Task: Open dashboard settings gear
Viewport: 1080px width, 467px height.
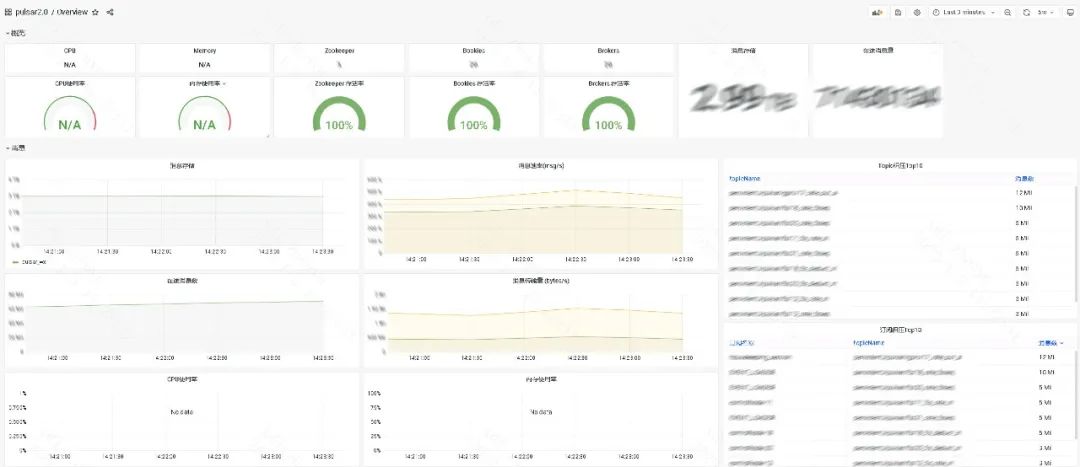Action: click(917, 12)
